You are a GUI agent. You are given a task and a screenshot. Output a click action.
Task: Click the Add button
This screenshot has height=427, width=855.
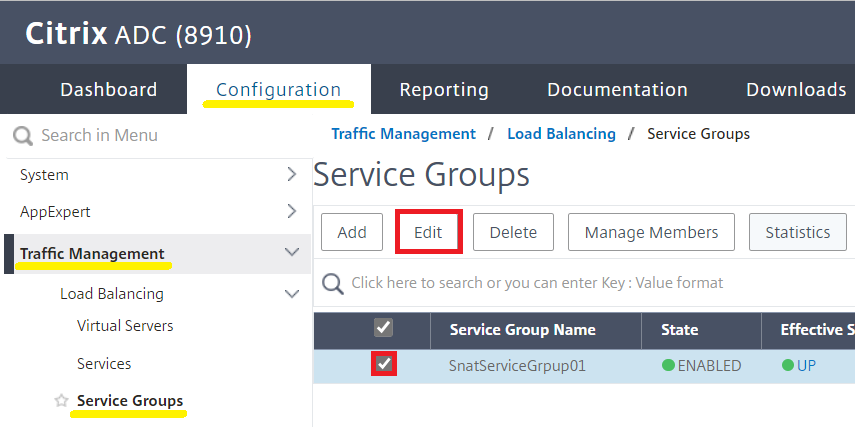[x=352, y=232]
